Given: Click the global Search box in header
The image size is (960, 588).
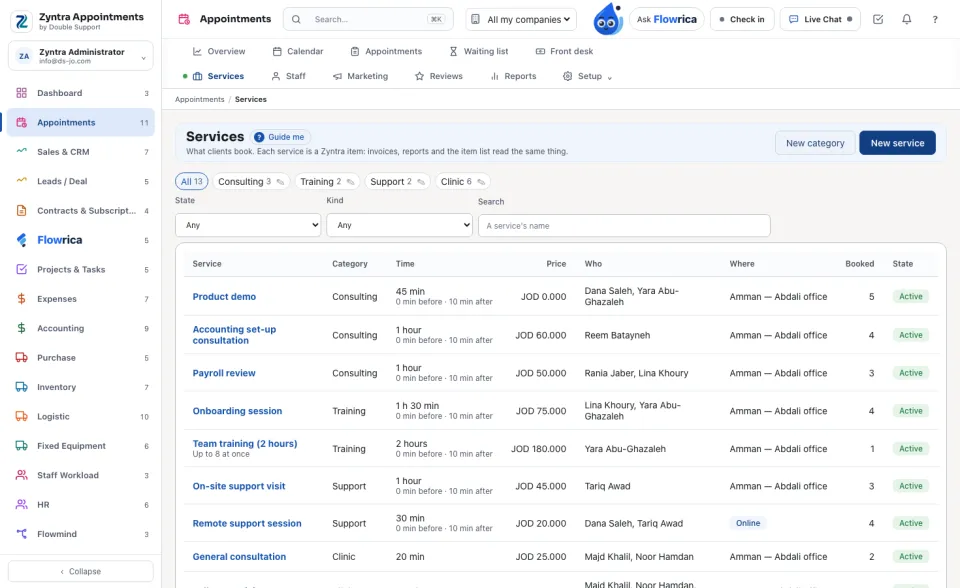Looking at the screenshot, I should coord(368,20).
